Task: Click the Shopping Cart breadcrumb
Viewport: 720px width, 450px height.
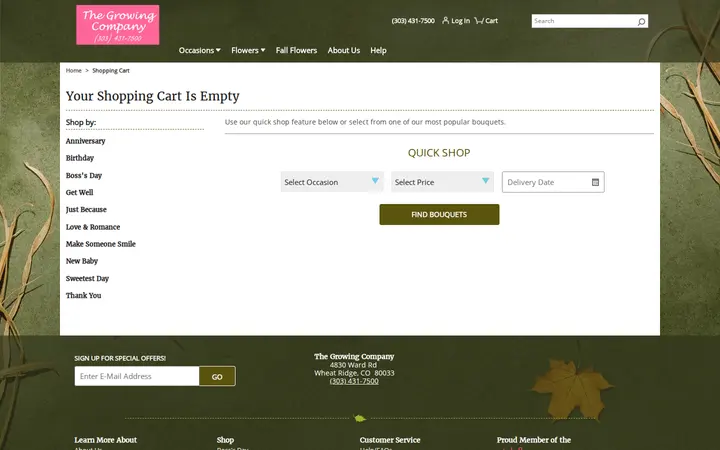Action: [x=111, y=71]
